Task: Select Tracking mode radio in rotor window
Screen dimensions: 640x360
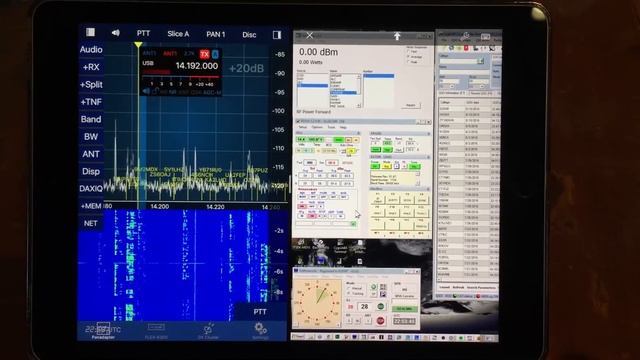Action: coord(349,293)
